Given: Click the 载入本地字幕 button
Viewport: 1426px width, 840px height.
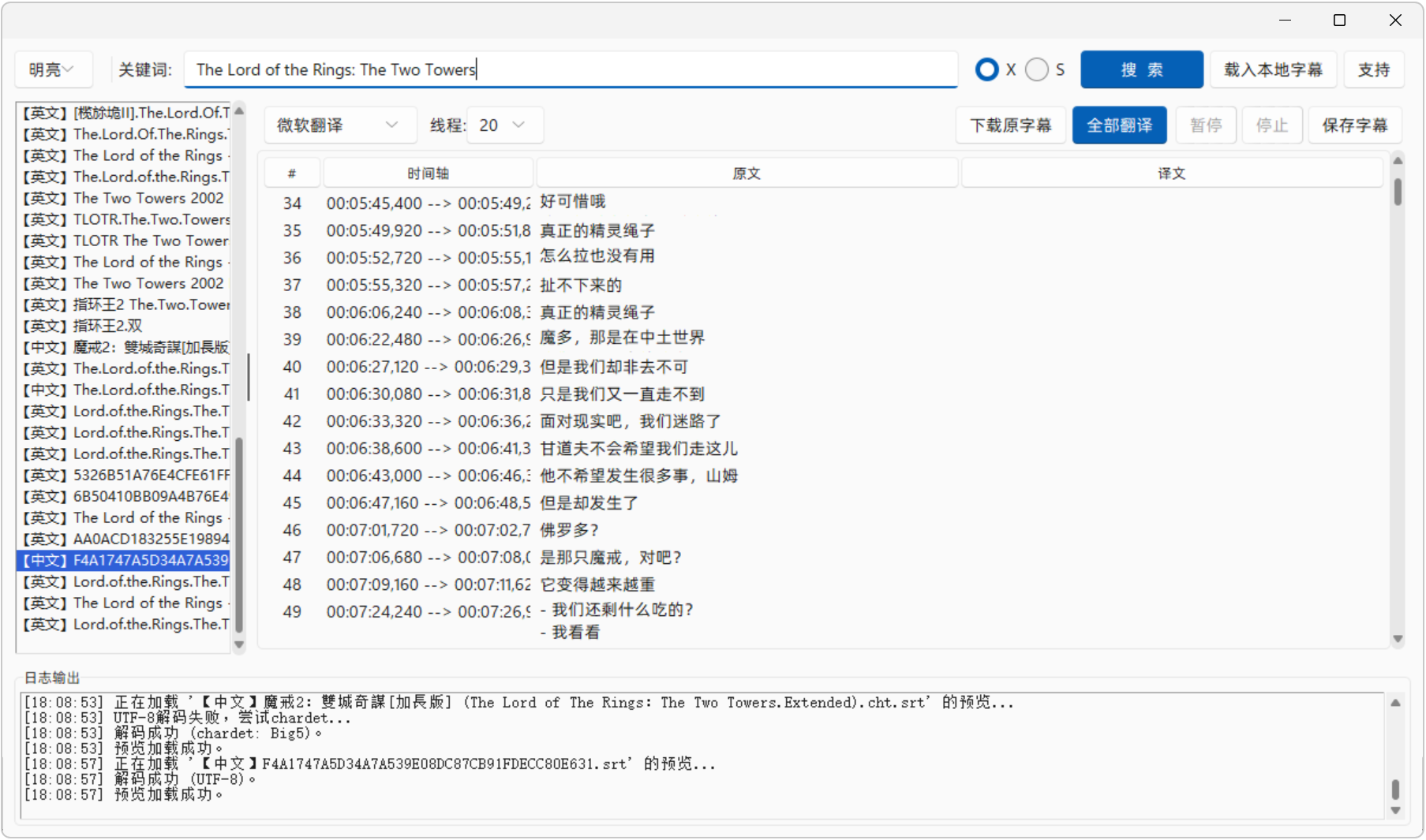Looking at the screenshot, I should coord(1273,69).
